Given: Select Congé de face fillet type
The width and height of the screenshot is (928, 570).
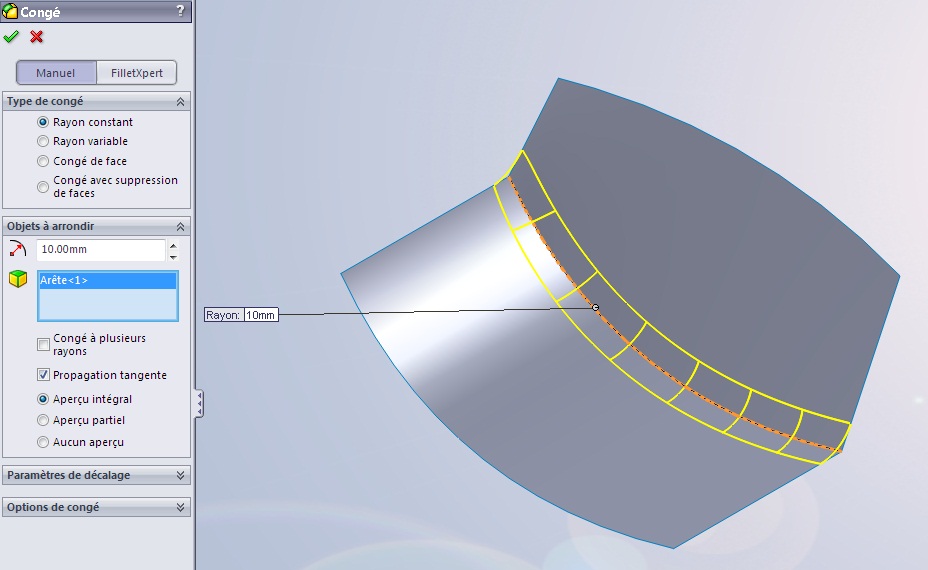Looking at the screenshot, I should pyautogui.click(x=43, y=161).
